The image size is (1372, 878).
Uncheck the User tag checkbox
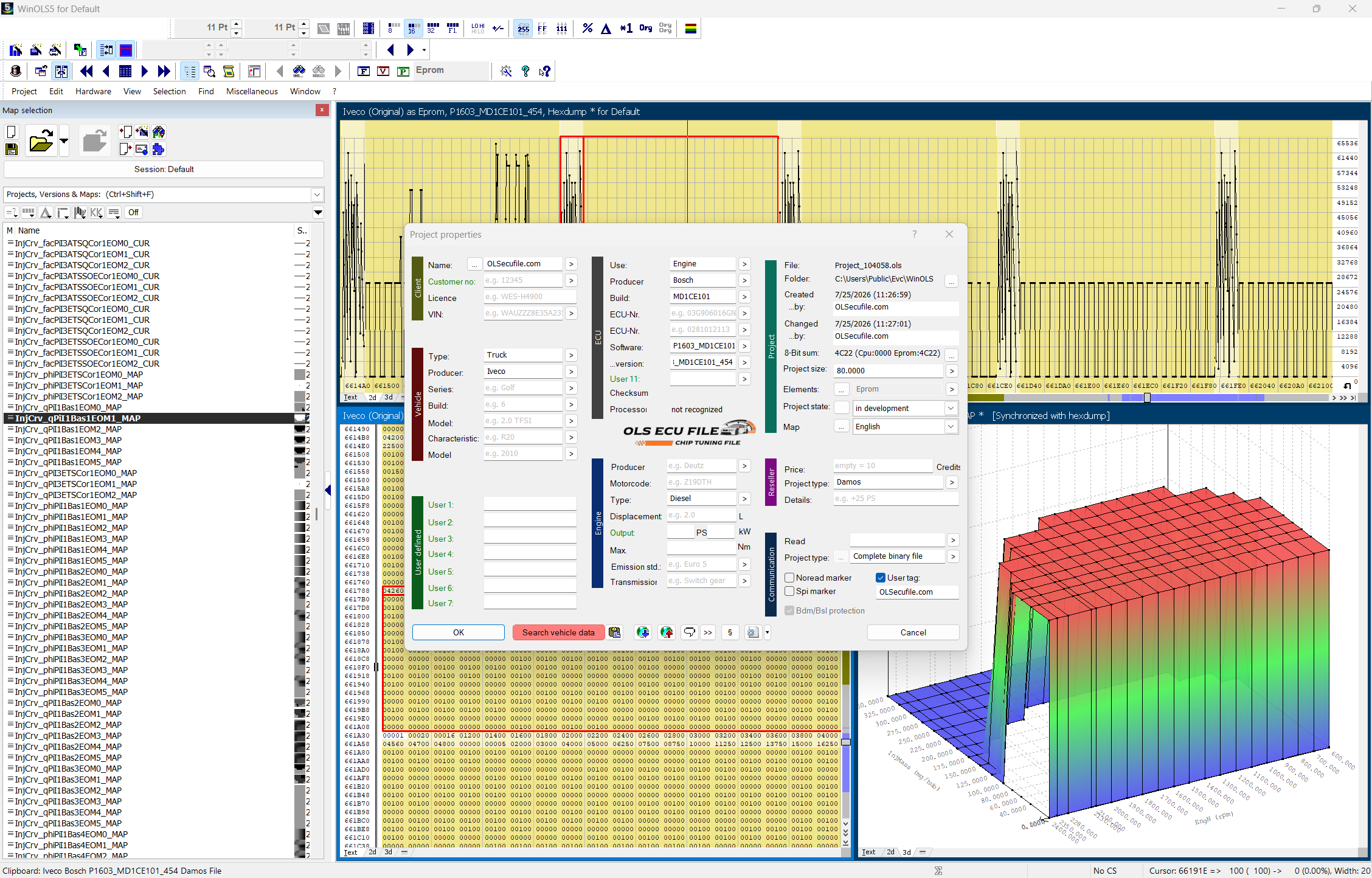880,578
